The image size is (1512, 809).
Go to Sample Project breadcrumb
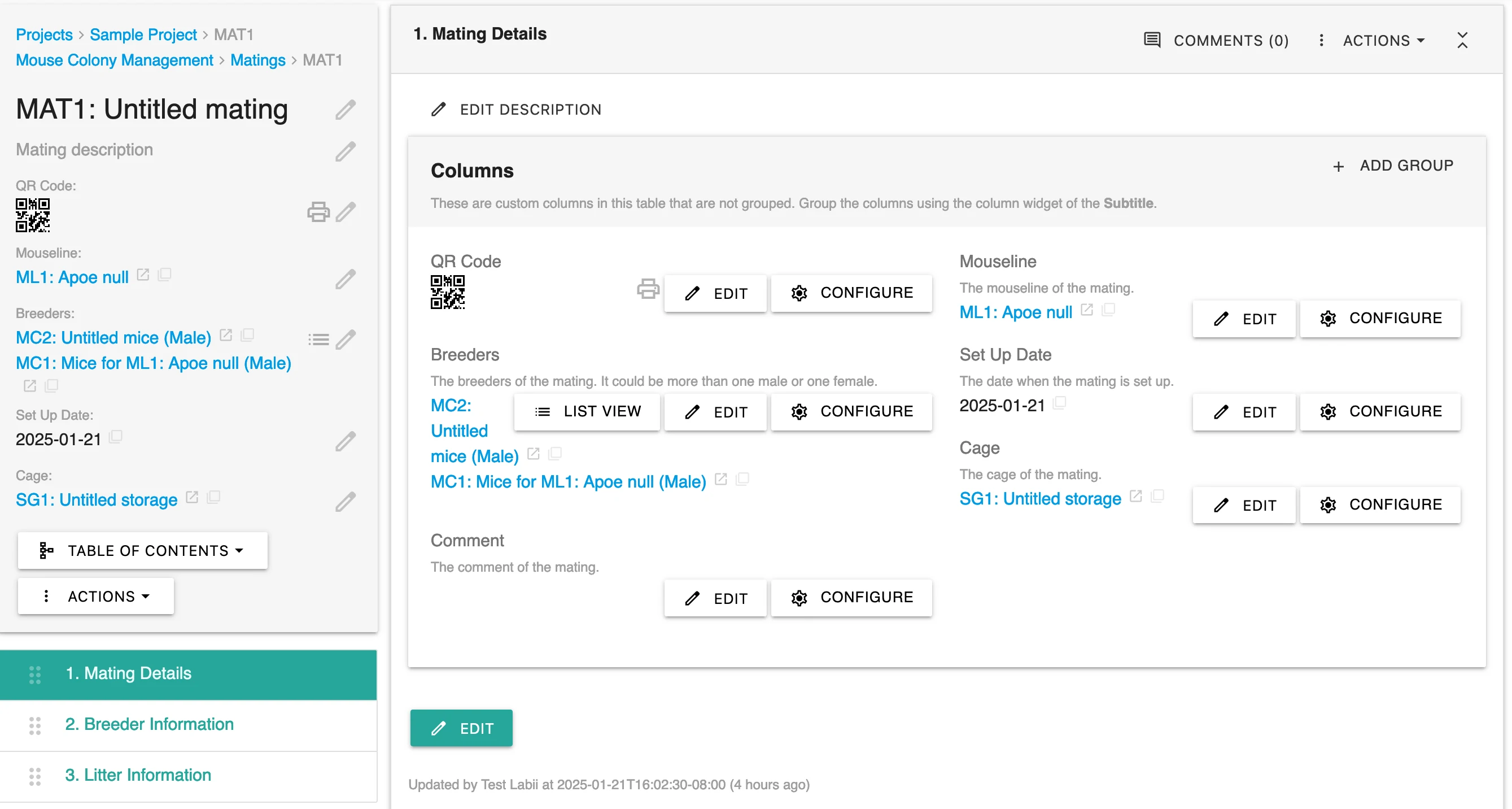(x=143, y=34)
